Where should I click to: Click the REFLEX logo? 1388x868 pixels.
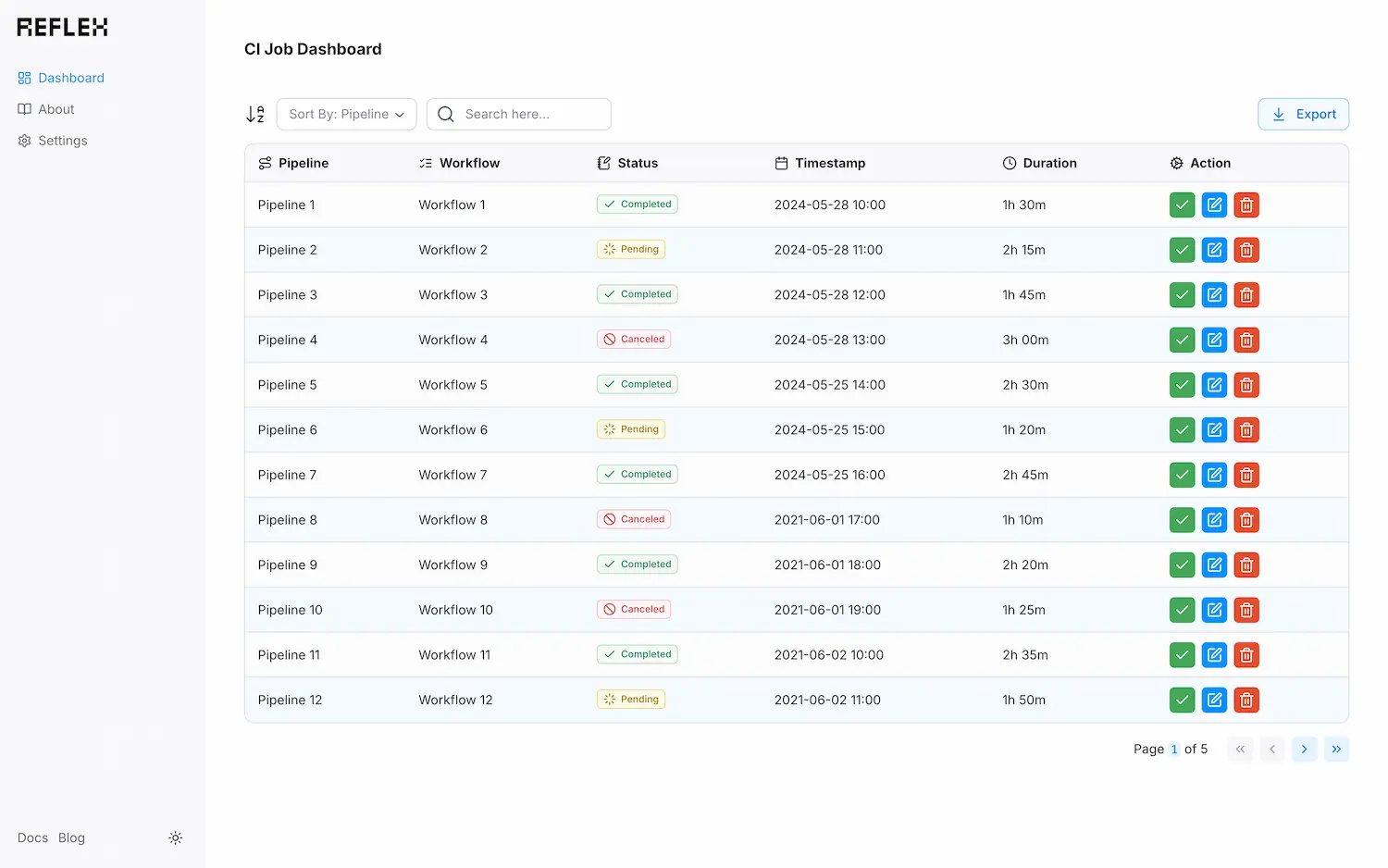pos(62,28)
